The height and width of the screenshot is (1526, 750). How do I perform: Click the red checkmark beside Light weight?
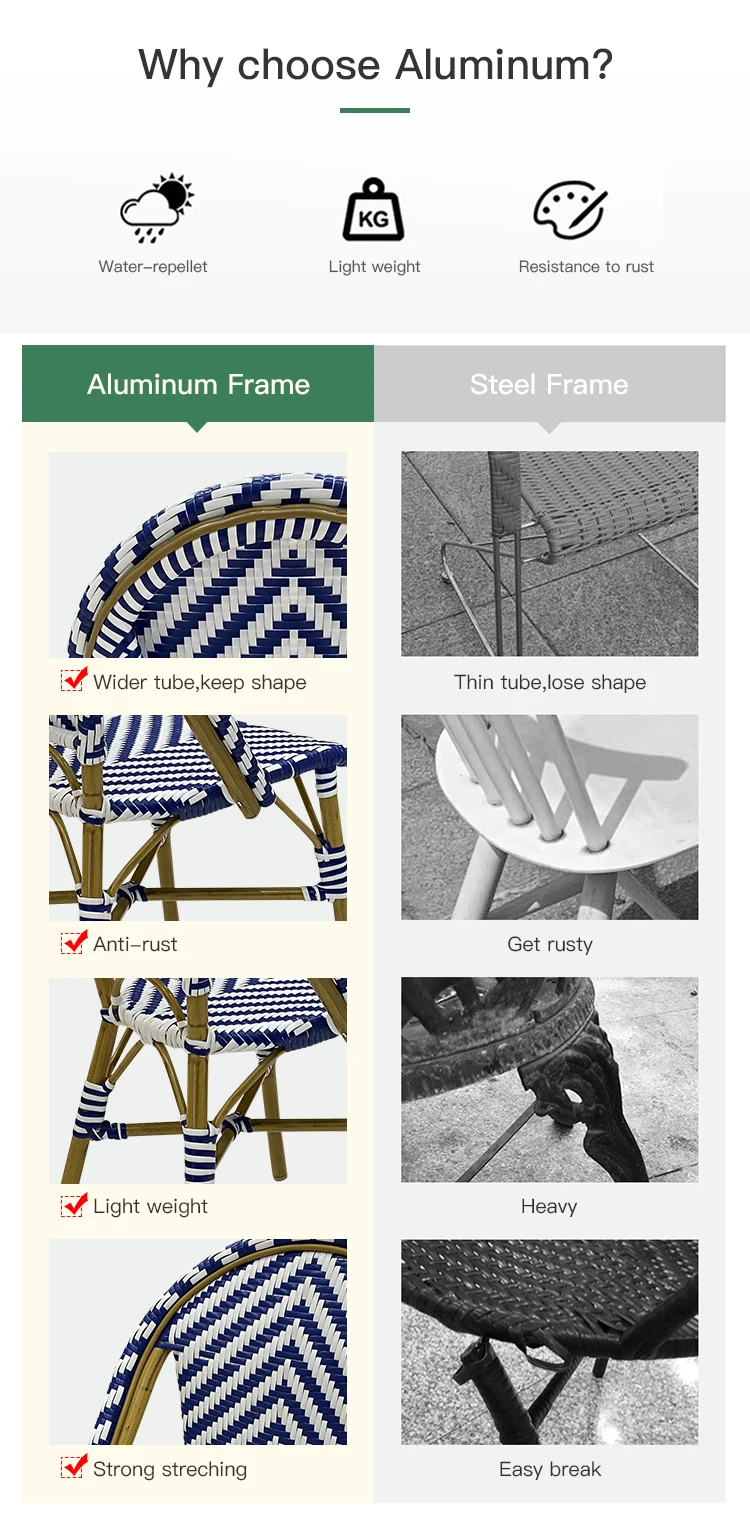coord(74,1204)
